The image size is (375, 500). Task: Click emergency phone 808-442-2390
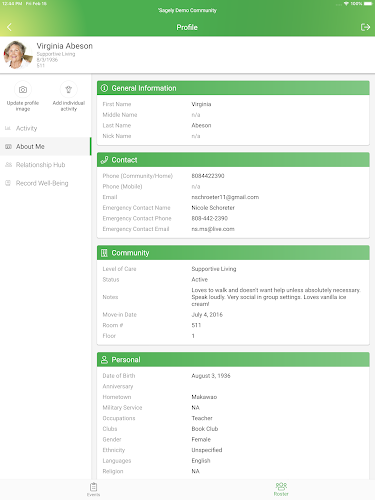(x=210, y=218)
